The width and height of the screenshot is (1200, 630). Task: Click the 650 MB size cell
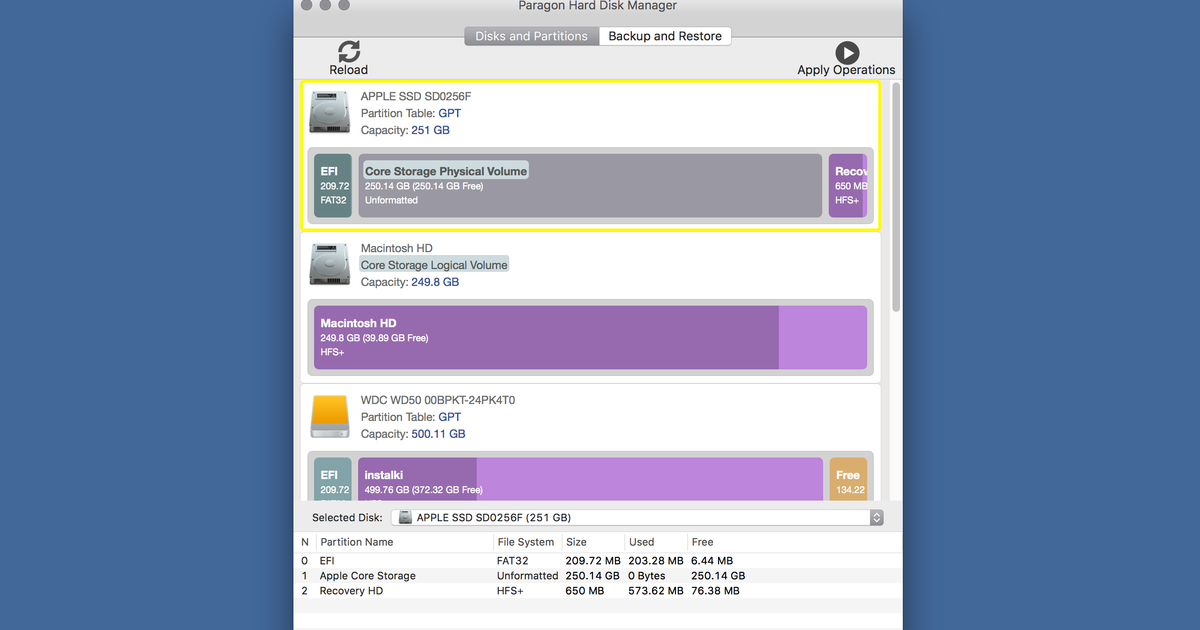coord(584,591)
